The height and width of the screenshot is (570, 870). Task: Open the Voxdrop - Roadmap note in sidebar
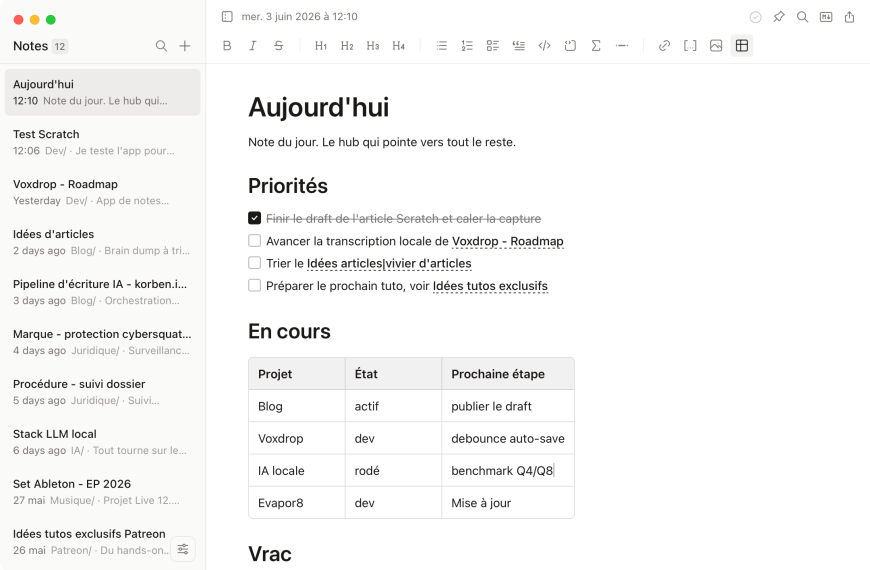tap(103, 192)
